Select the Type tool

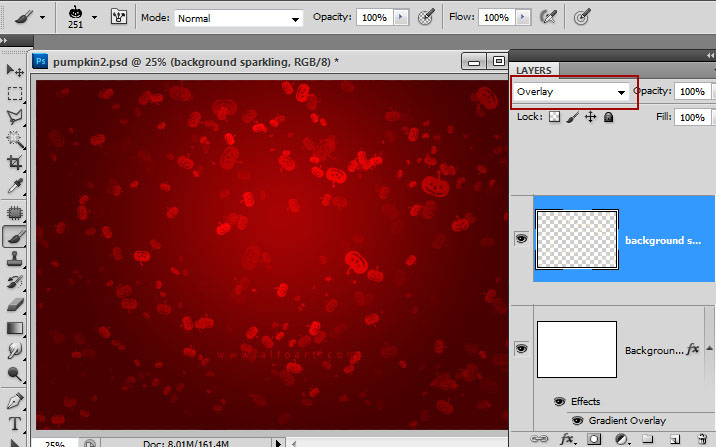(15, 422)
